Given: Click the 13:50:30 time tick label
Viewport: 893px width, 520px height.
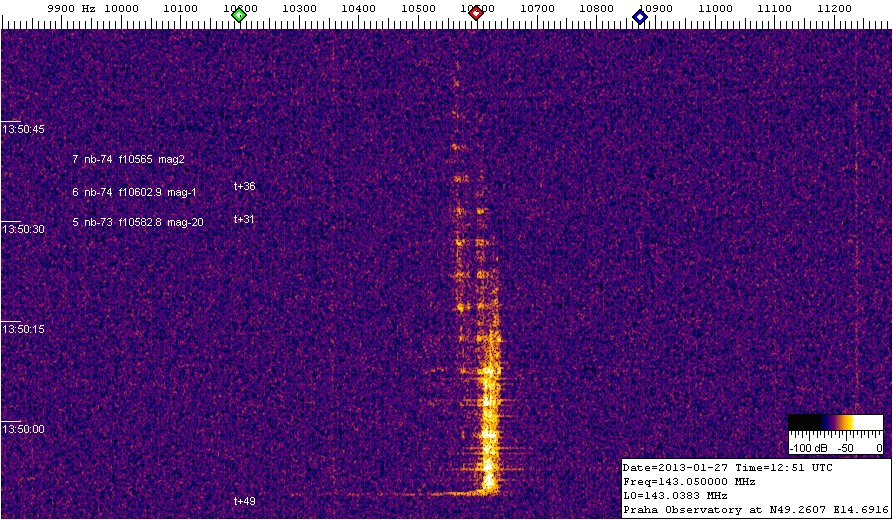Looking at the screenshot, I should pyautogui.click(x=22, y=230).
